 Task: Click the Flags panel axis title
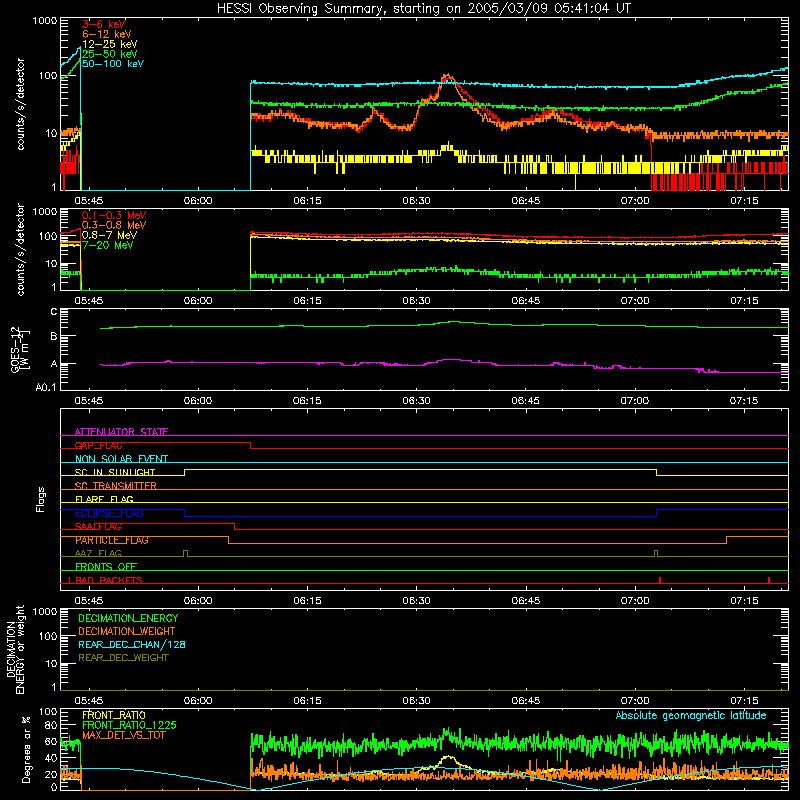click(41, 499)
